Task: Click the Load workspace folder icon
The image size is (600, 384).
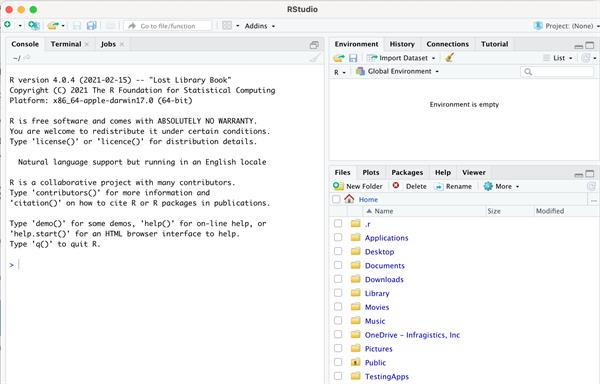Action: coord(339,58)
